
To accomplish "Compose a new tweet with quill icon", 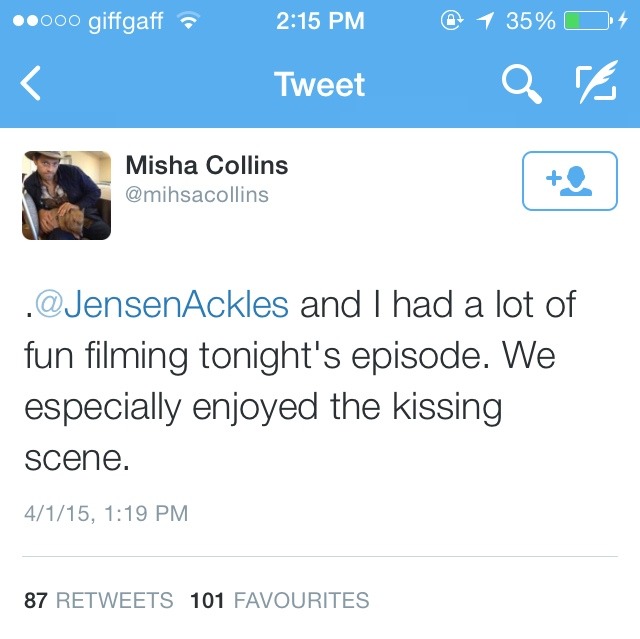I will [x=596, y=82].
